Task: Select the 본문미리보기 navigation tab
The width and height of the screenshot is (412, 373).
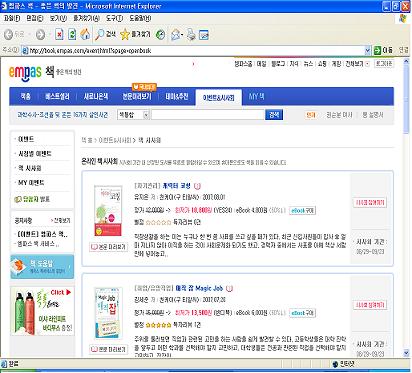Action: pyautogui.click(x=137, y=97)
